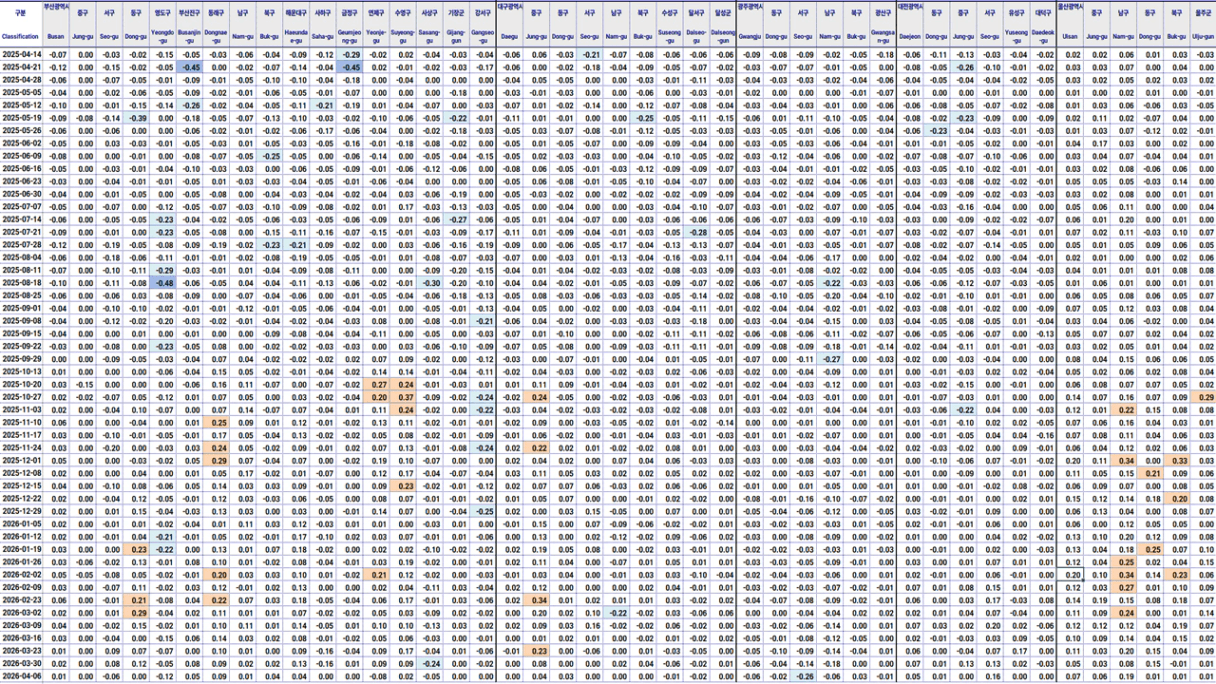Click the Classification header cell
The height and width of the screenshot is (684, 1216).
20,36
